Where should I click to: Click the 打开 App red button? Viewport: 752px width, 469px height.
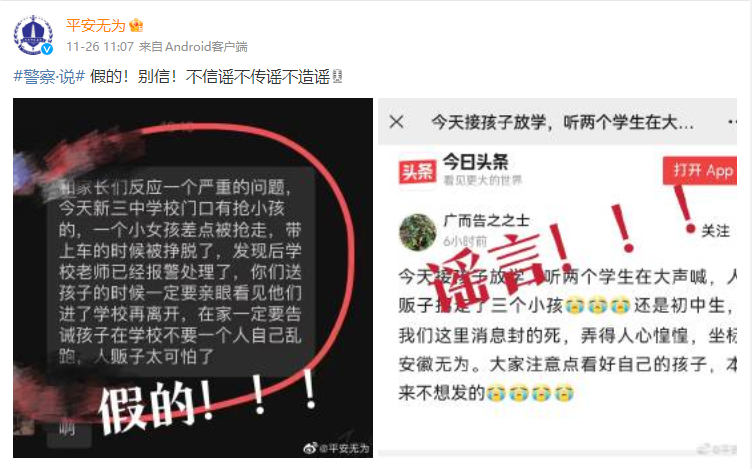click(700, 170)
